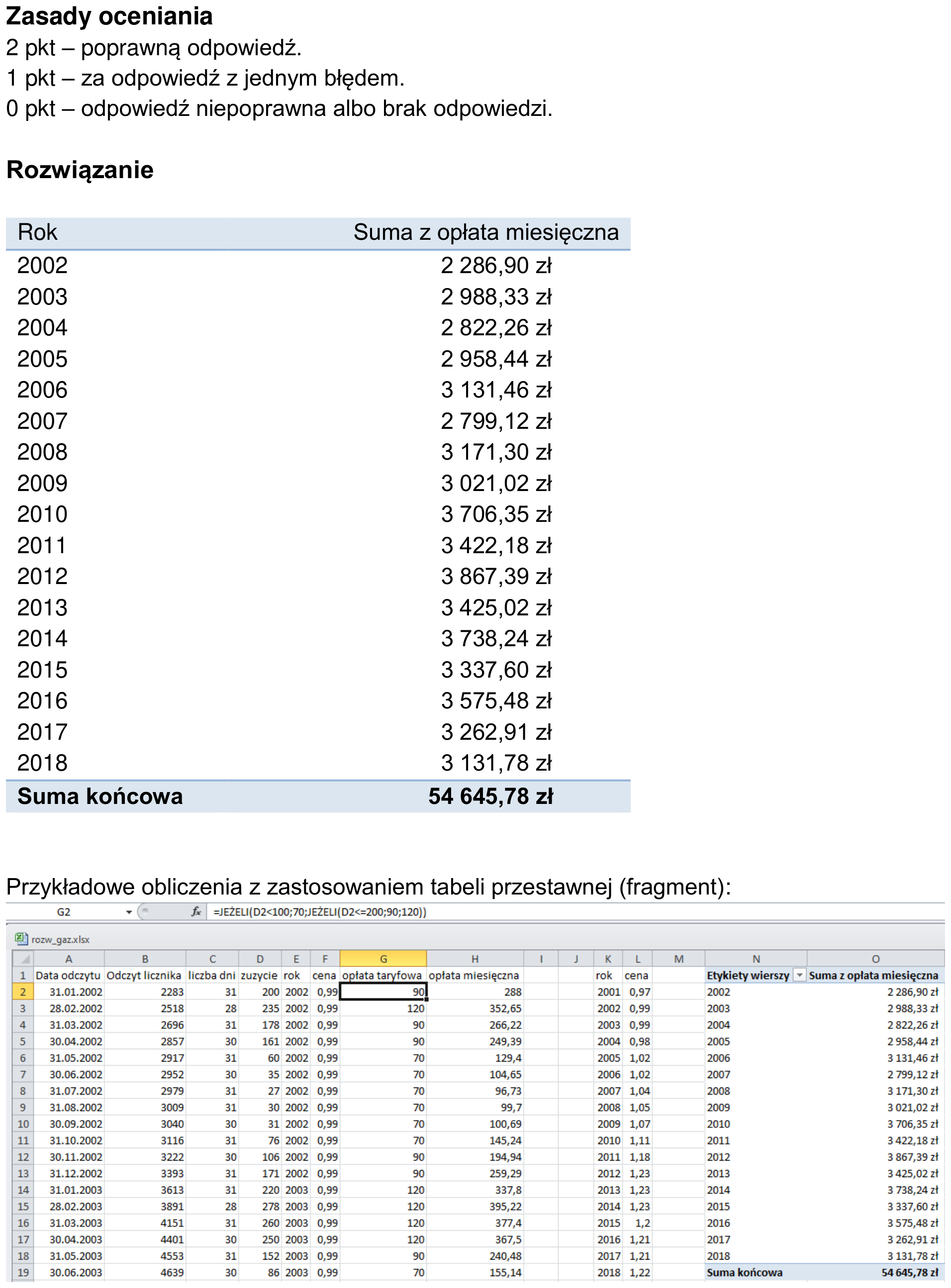Click 3 867,39 zł in the large solution table
This screenshot has height=1288, width=951.
pyautogui.click(x=496, y=577)
